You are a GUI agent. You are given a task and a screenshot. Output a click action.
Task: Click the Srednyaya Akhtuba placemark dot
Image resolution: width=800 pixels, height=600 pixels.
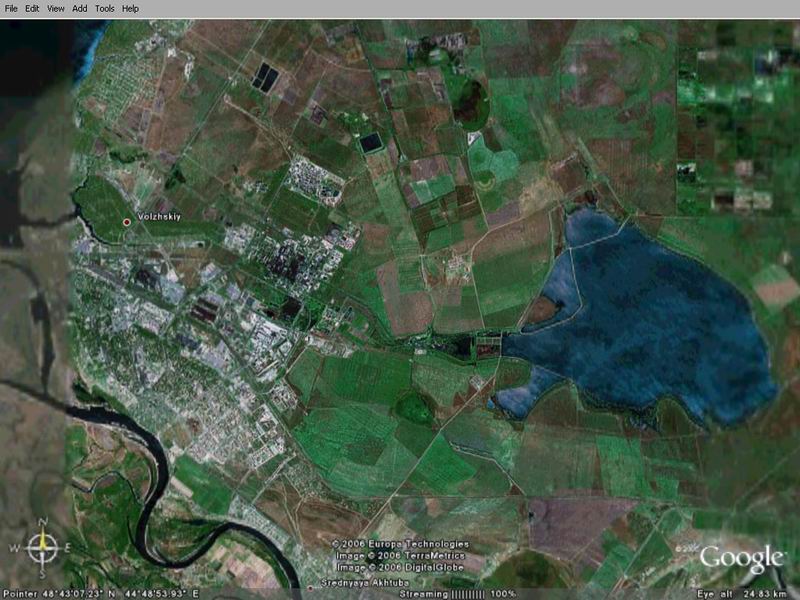[310, 588]
